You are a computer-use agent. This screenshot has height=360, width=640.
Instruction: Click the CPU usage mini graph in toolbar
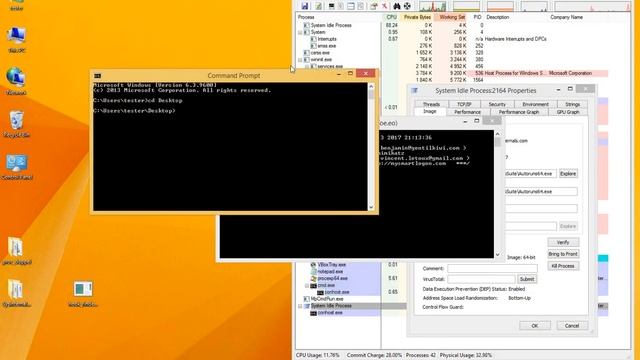pos(433,6)
